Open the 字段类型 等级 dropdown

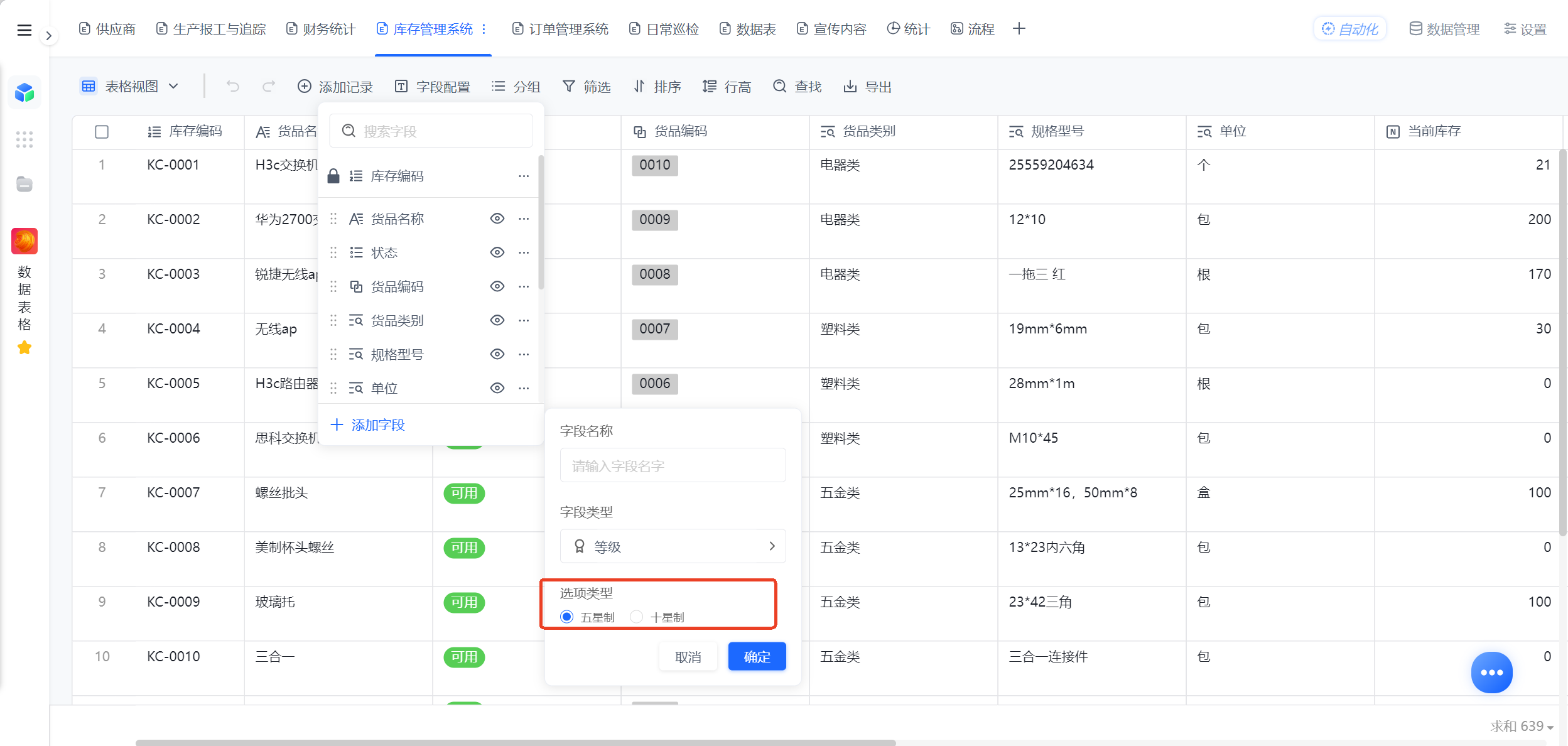pos(673,546)
